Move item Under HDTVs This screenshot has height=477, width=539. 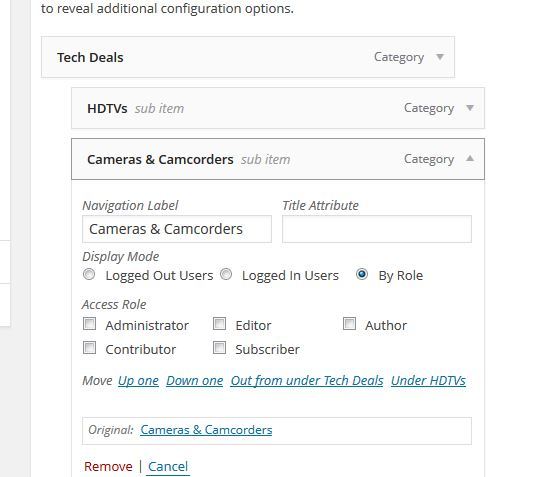click(x=428, y=381)
